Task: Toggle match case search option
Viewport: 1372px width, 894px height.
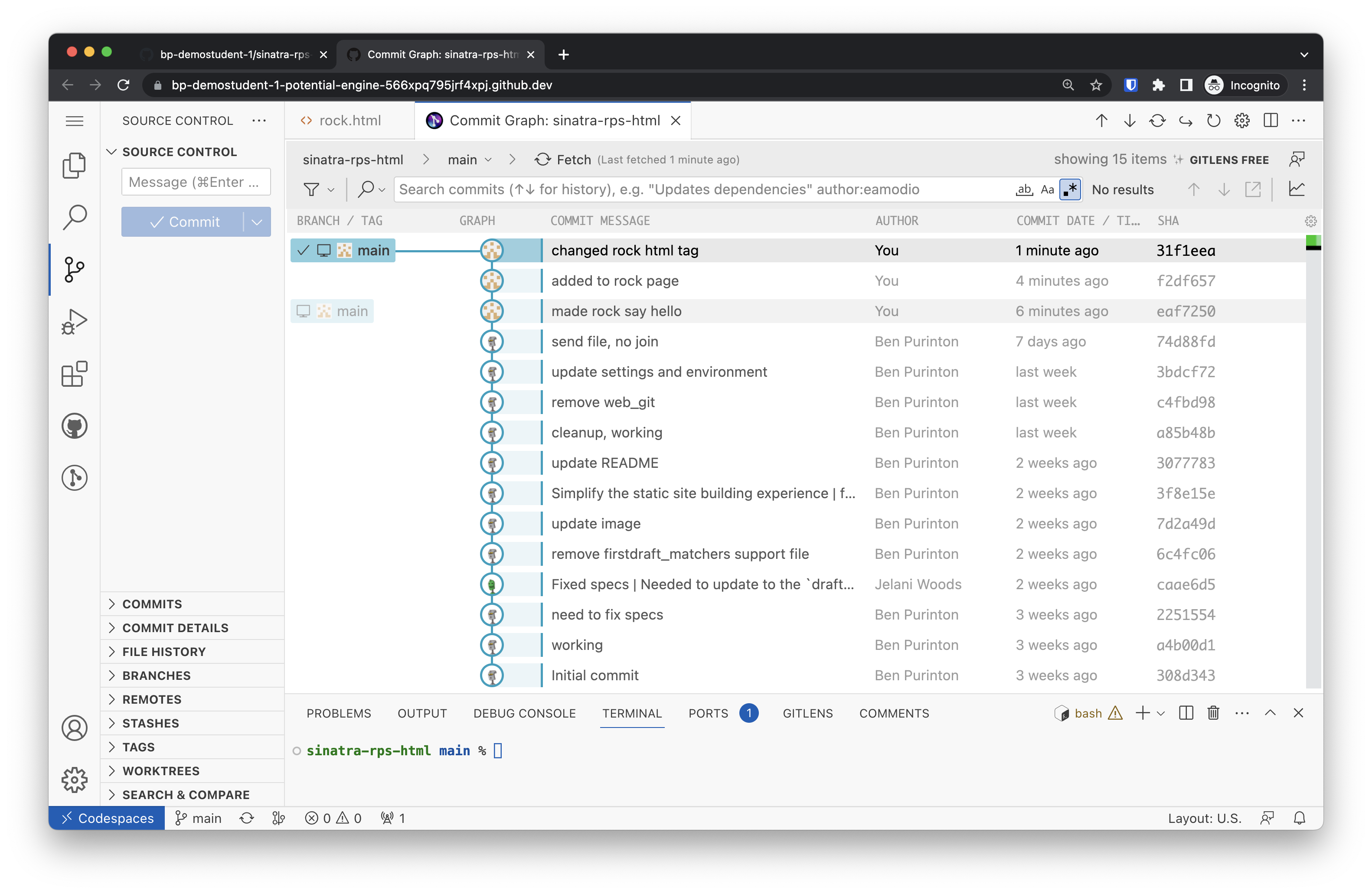Action: 1048,189
